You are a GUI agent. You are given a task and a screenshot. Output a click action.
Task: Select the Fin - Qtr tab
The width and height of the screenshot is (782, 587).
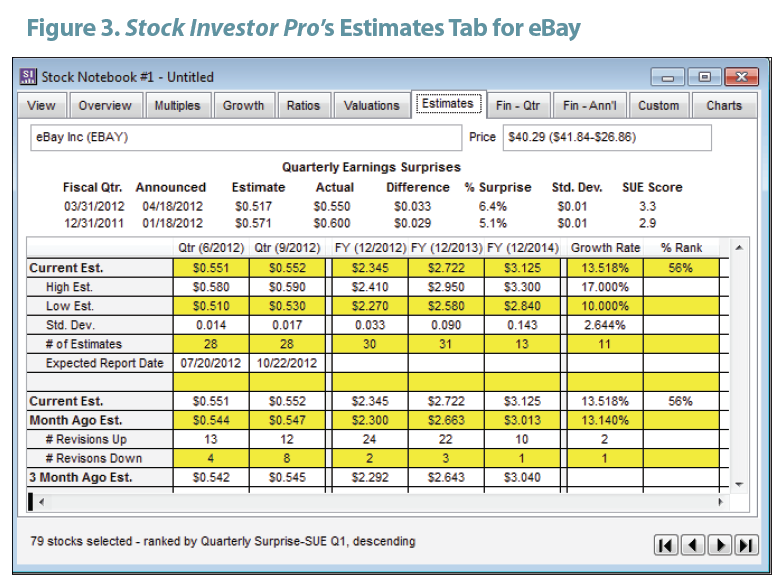[518, 106]
